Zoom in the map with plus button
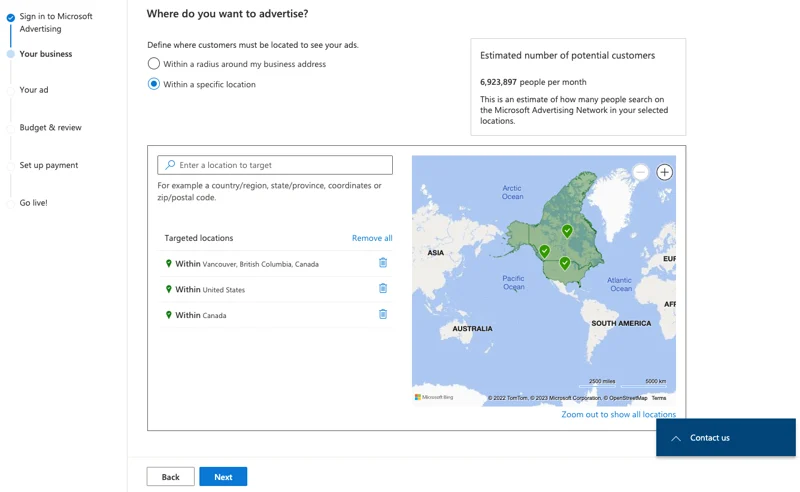 point(664,172)
